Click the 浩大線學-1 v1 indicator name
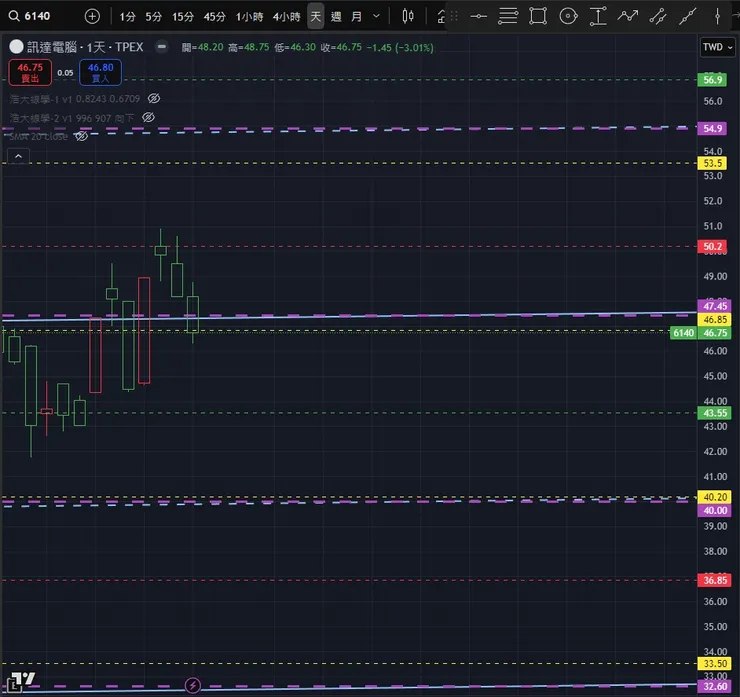Image resolution: width=740 pixels, height=697 pixels. 41,99
